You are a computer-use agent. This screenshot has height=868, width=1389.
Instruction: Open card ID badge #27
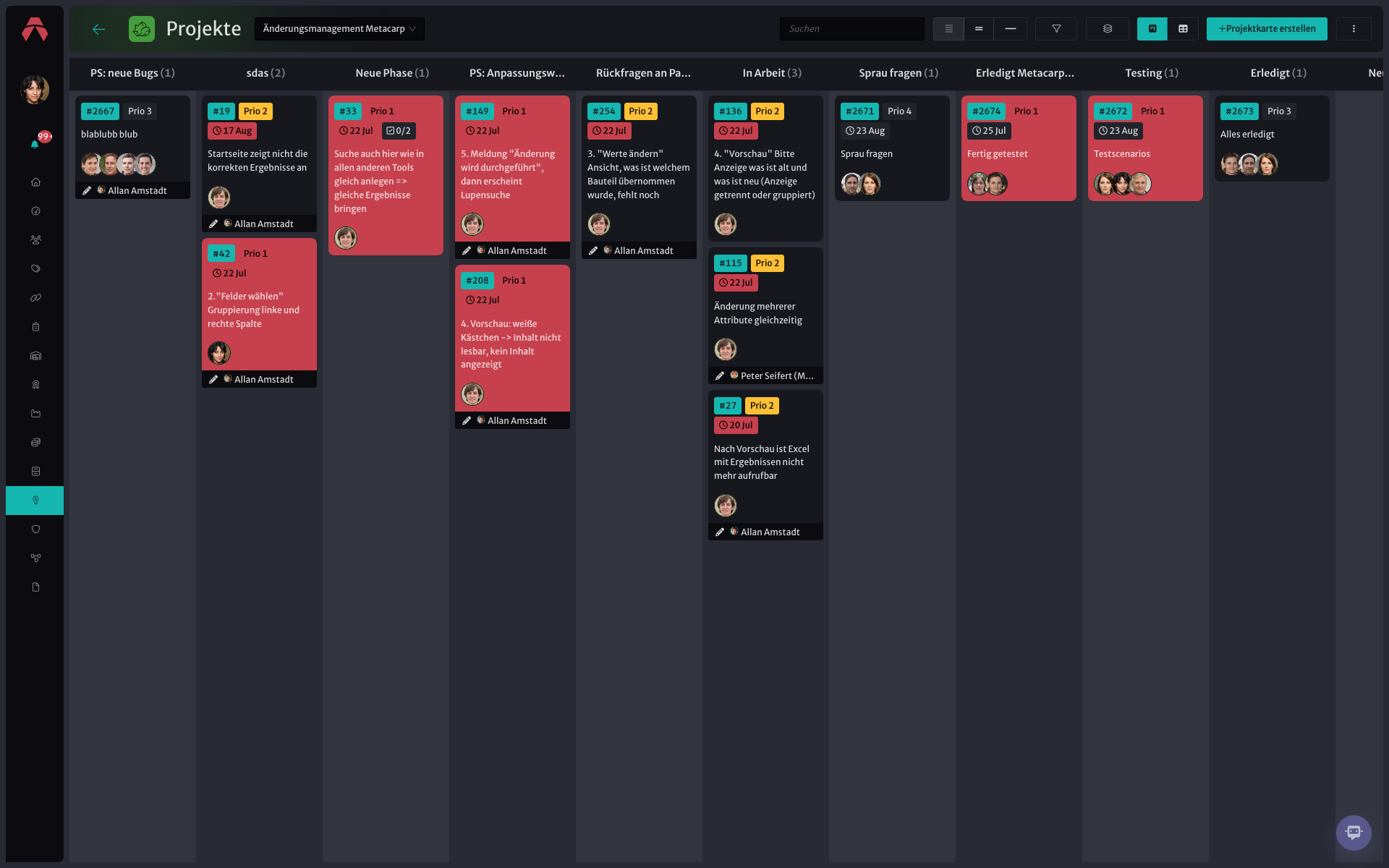click(x=728, y=406)
